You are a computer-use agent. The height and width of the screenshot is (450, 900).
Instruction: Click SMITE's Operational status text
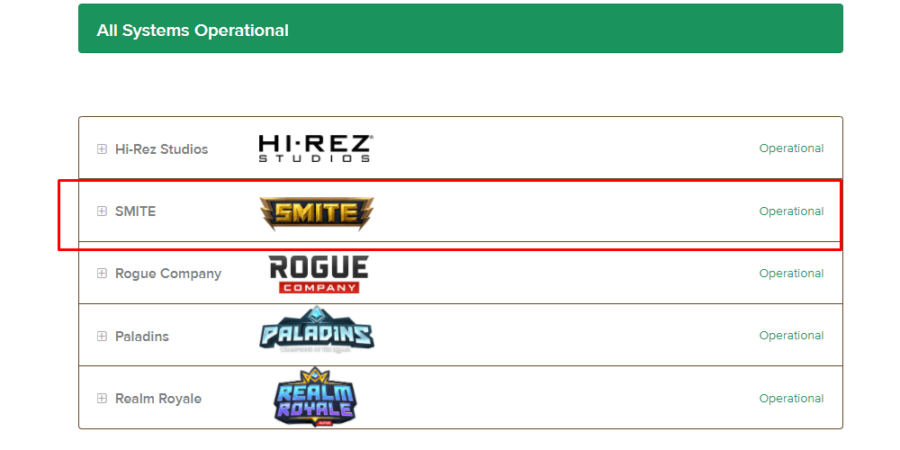(x=792, y=211)
